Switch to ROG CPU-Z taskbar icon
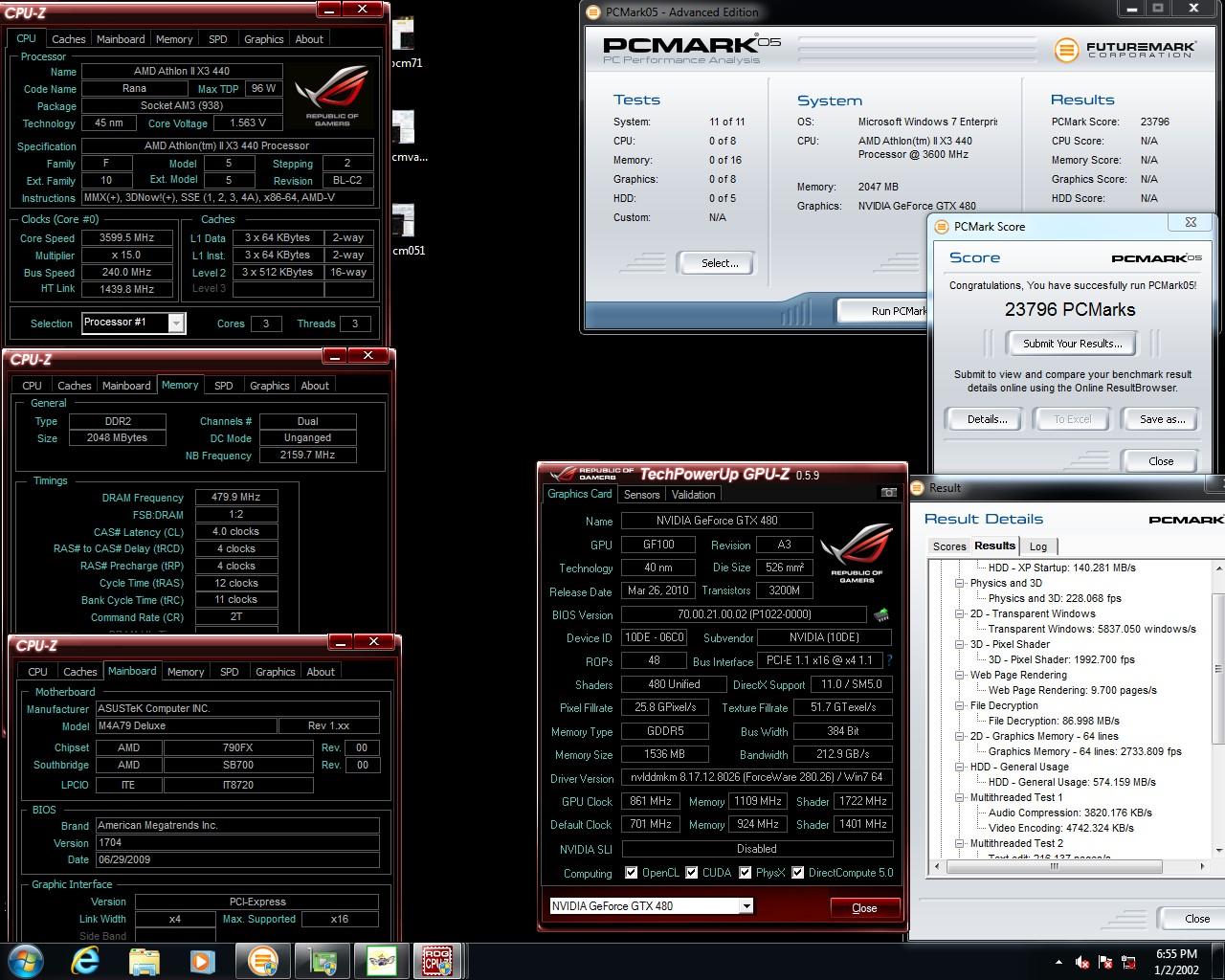The width and height of the screenshot is (1225, 980). pyautogui.click(x=439, y=961)
